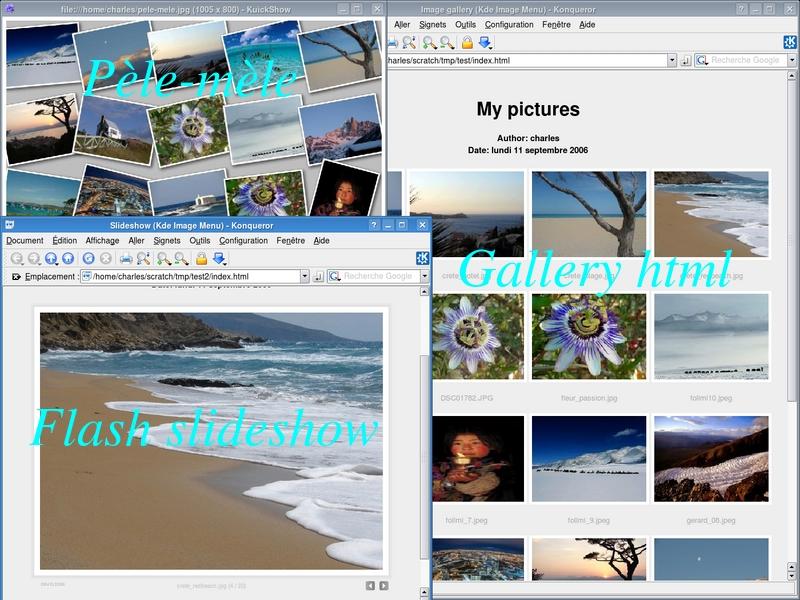Click Go button beside Slideshow location field
Viewport: 800px width, 600px height.
(318, 277)
